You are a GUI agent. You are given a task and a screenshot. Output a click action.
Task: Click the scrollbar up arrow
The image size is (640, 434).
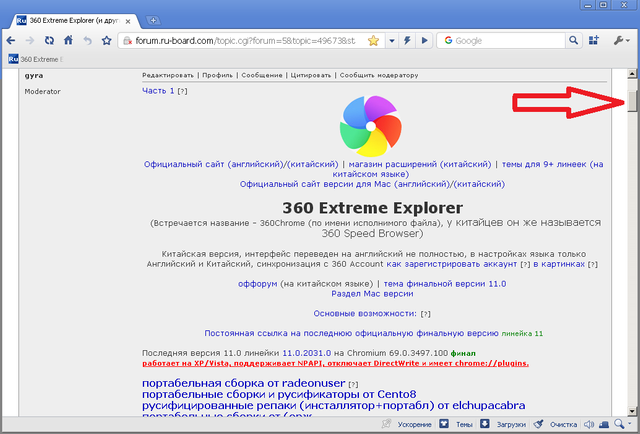point(632,74)
